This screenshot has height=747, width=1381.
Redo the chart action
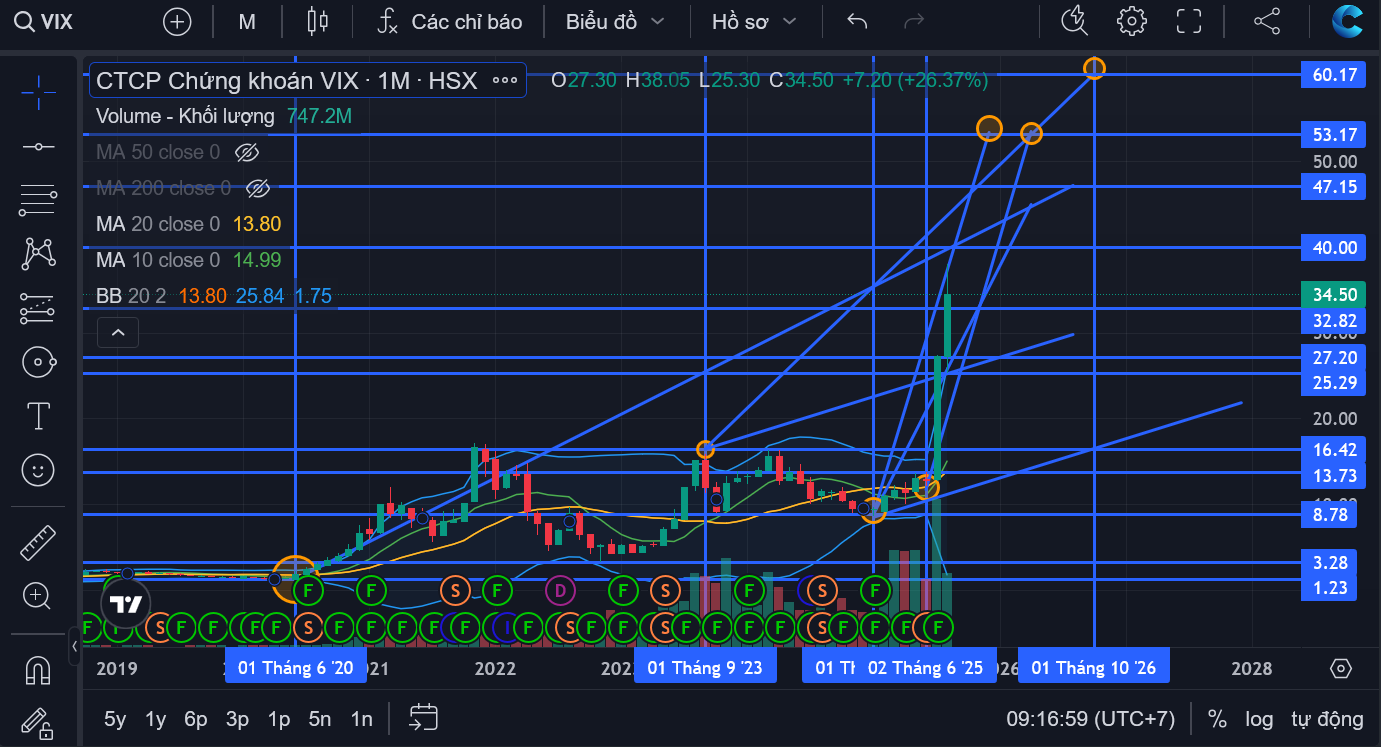click(914, 21)
